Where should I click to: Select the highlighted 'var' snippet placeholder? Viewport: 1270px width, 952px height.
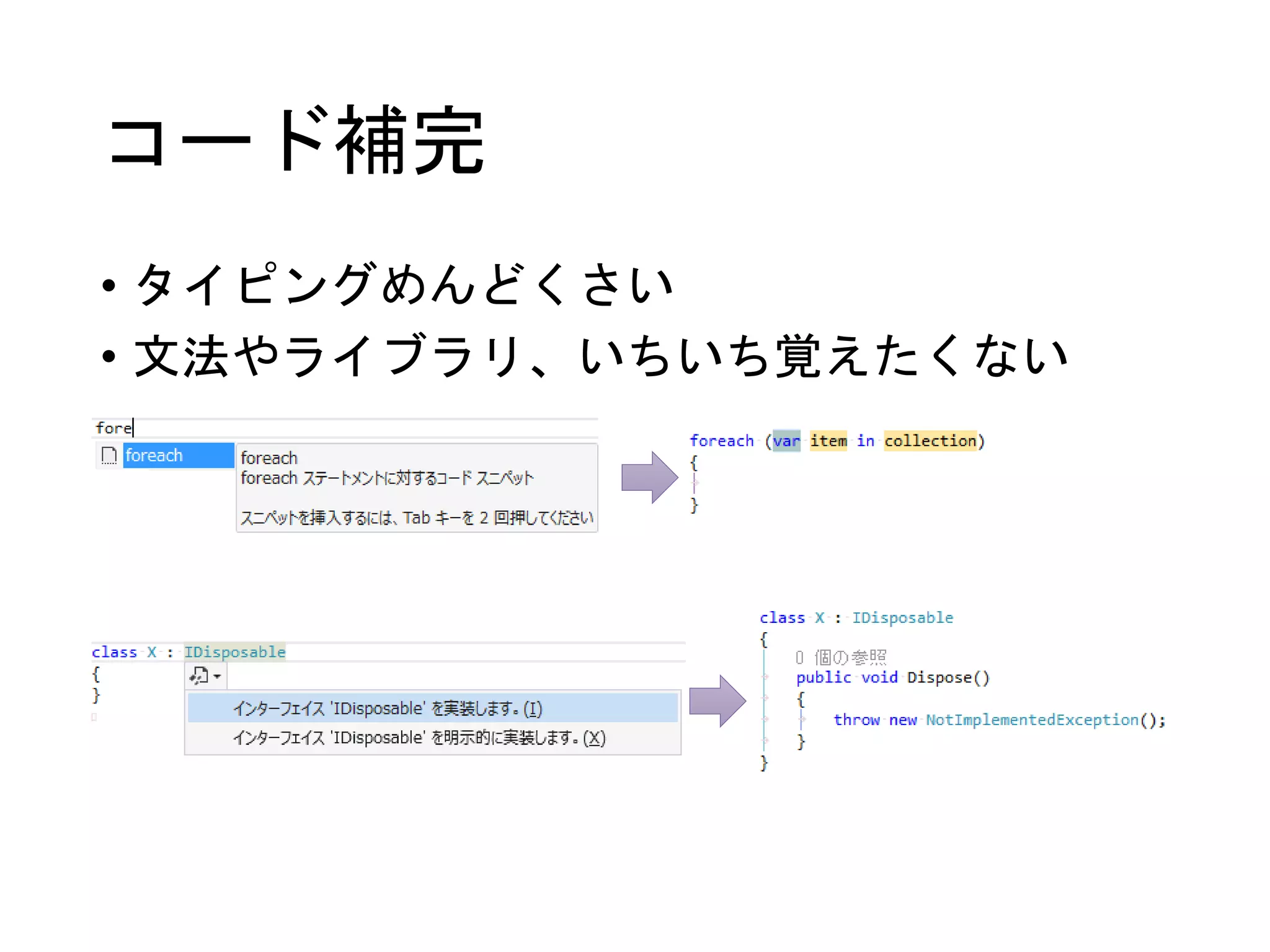point(786,441)
